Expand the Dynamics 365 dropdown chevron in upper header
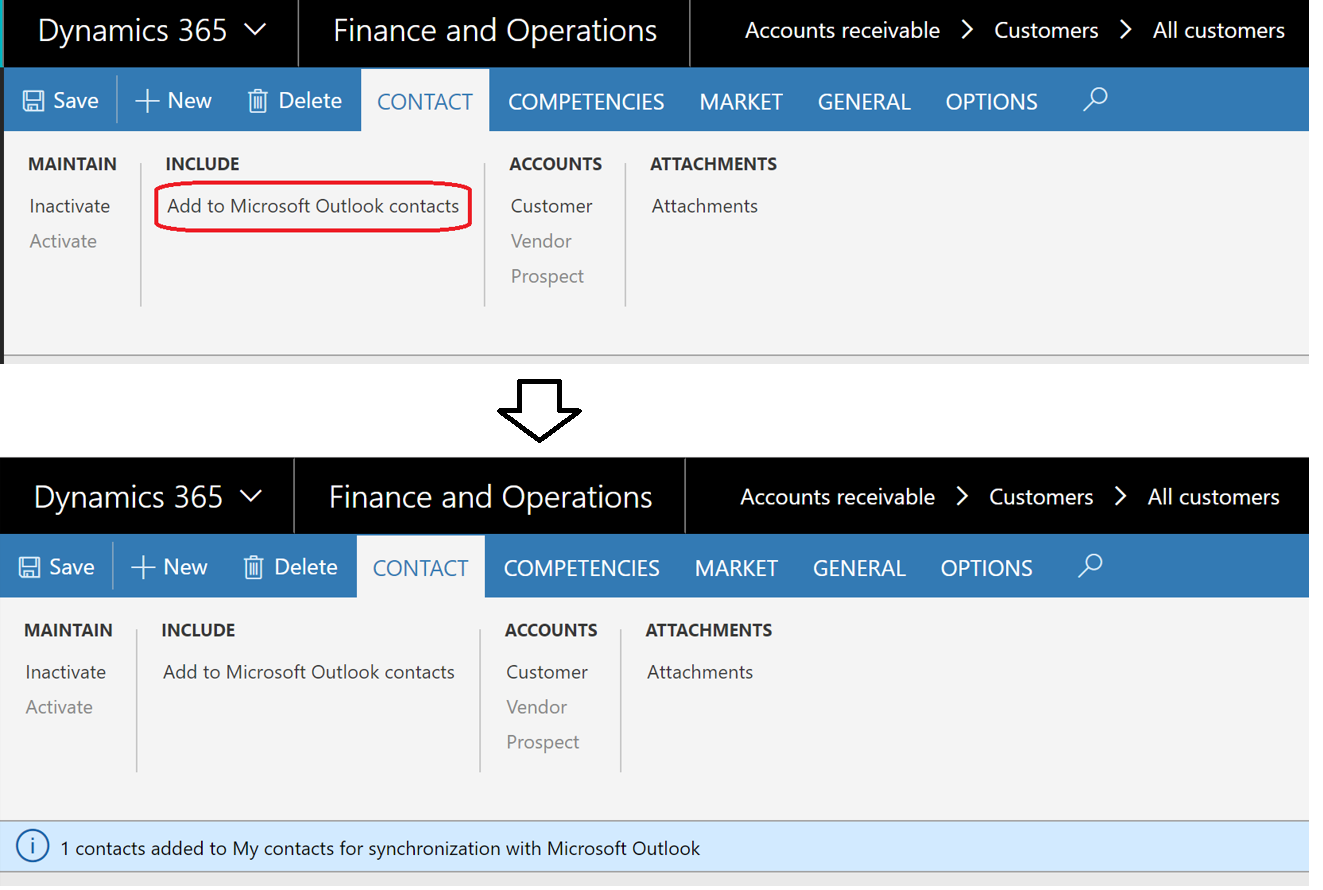This screenshot has height=890, width=1323. coord(256,30)
